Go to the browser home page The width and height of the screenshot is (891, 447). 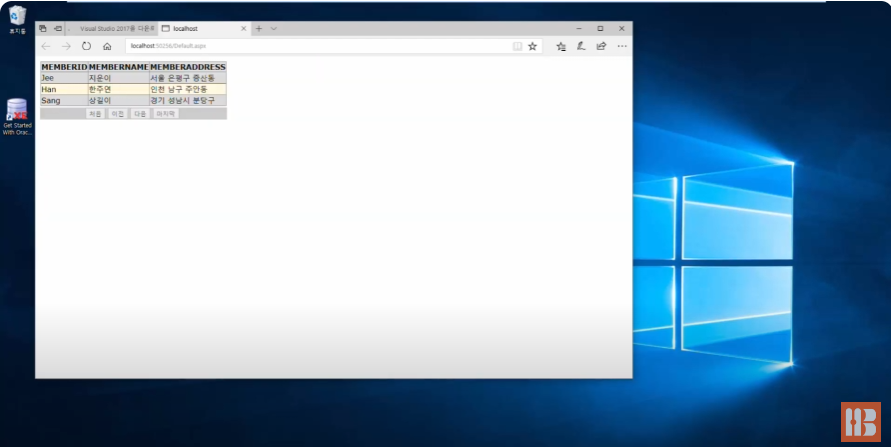(x=107, y=47)
